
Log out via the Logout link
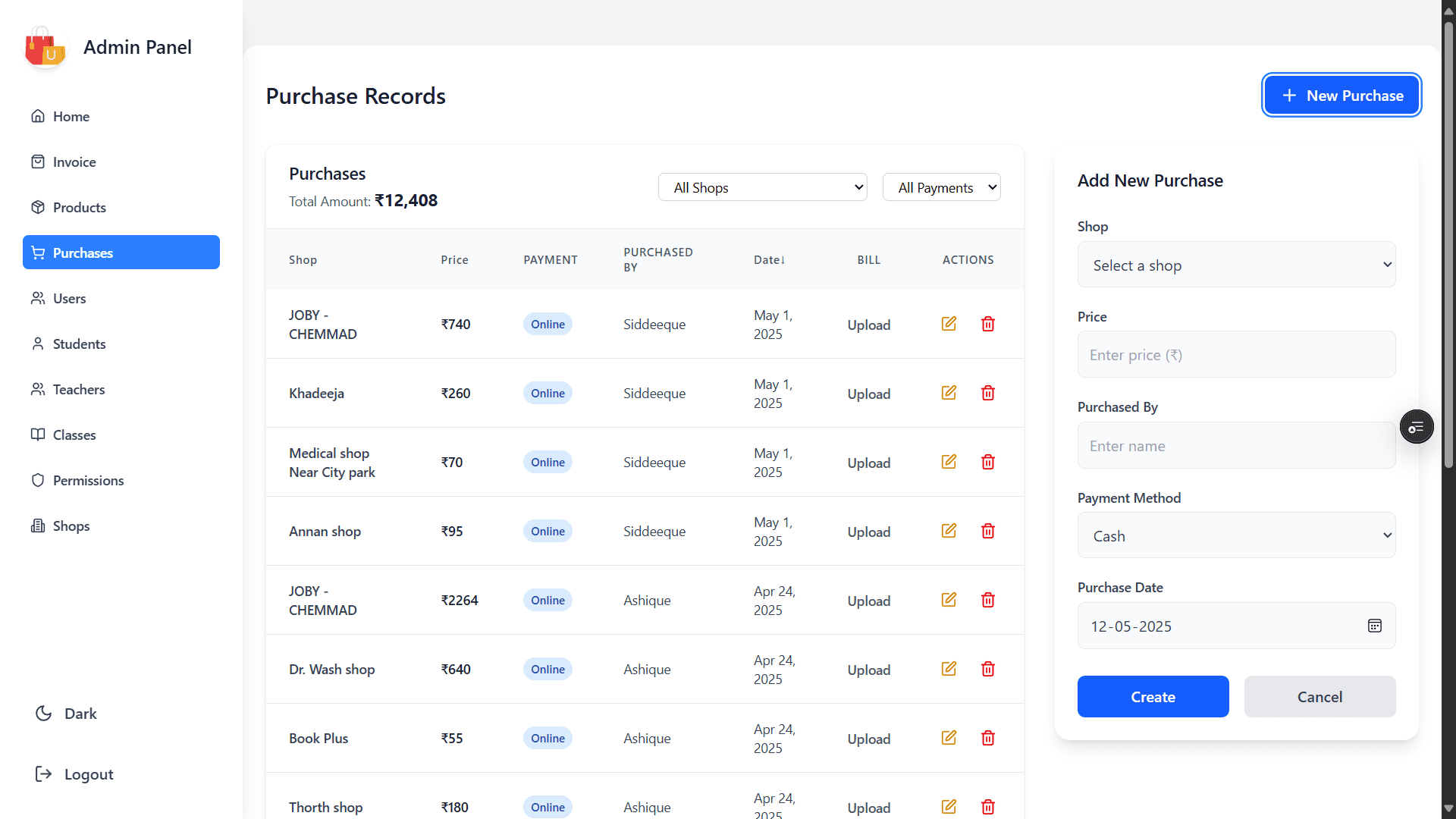pyautogui.click(x=74, y=774)
